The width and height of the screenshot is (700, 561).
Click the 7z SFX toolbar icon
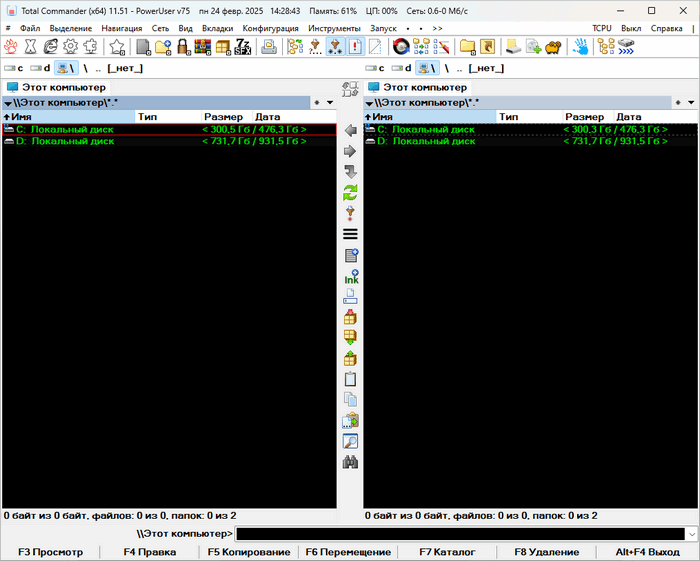243,46
